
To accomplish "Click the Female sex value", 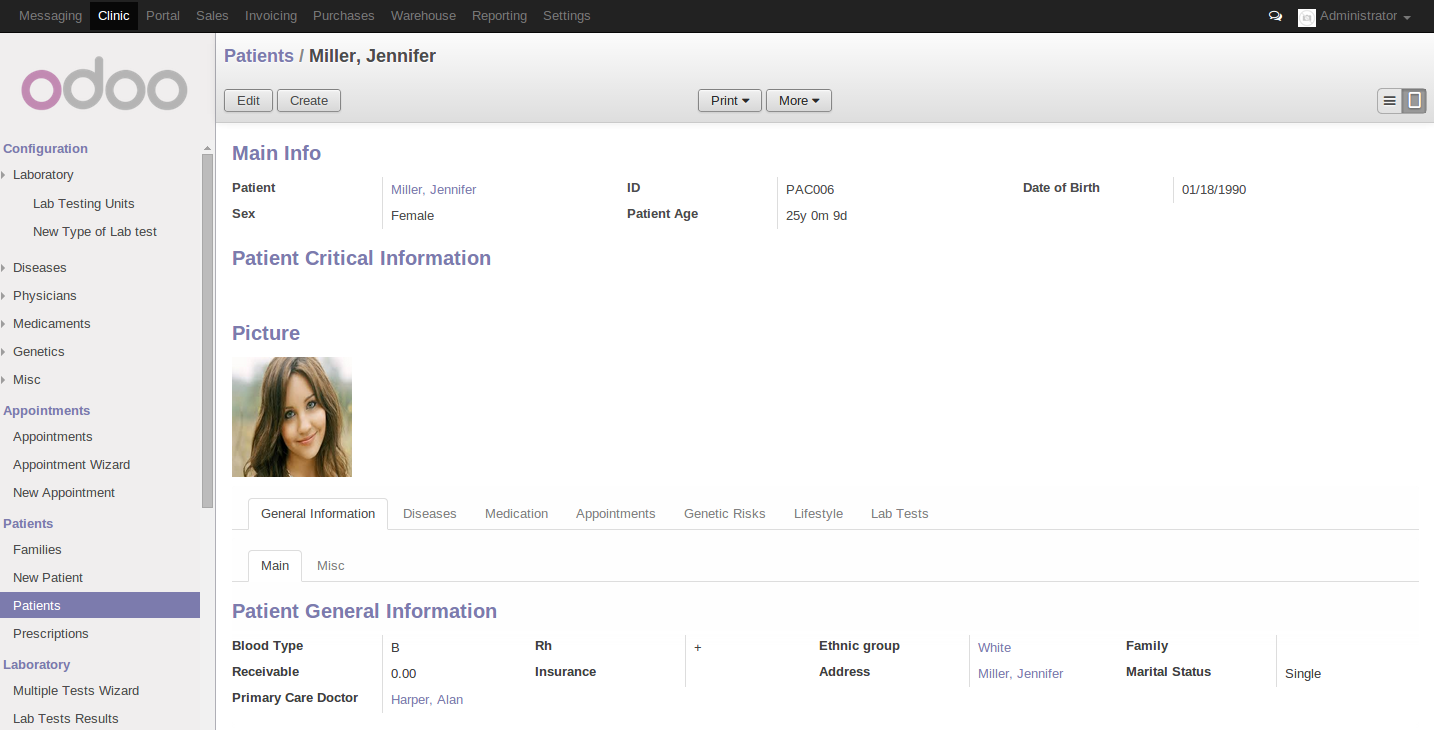I will pyautogui.click(x=413, y=216).
